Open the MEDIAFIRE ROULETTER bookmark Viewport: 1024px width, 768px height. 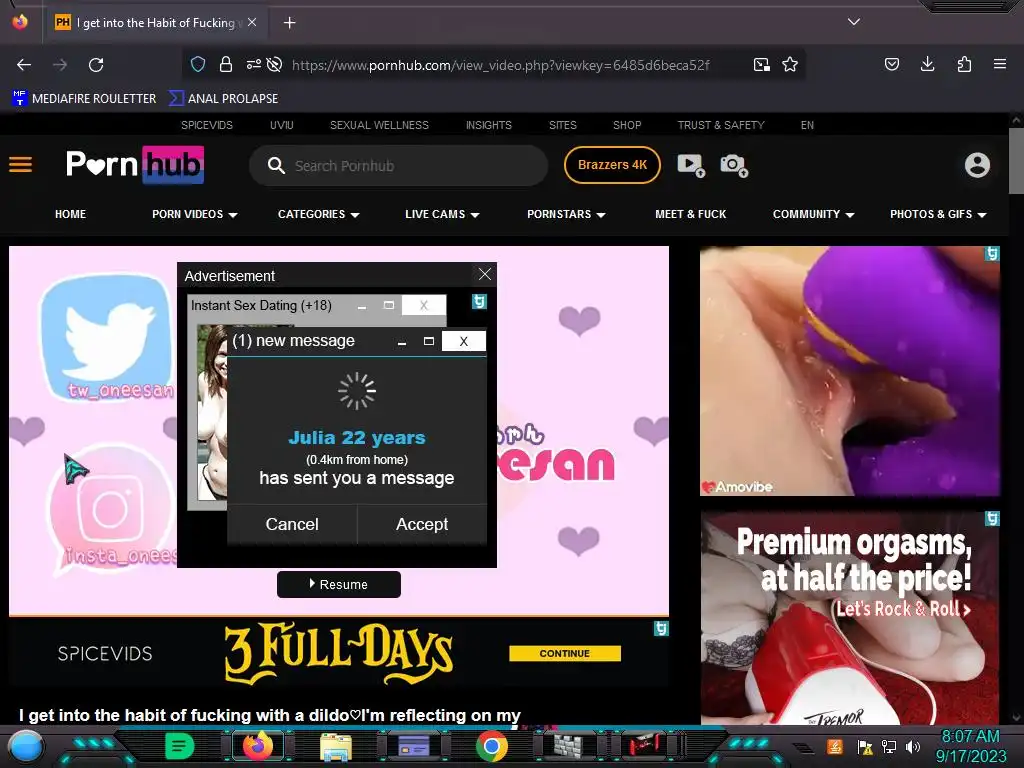tap(84, 99)
